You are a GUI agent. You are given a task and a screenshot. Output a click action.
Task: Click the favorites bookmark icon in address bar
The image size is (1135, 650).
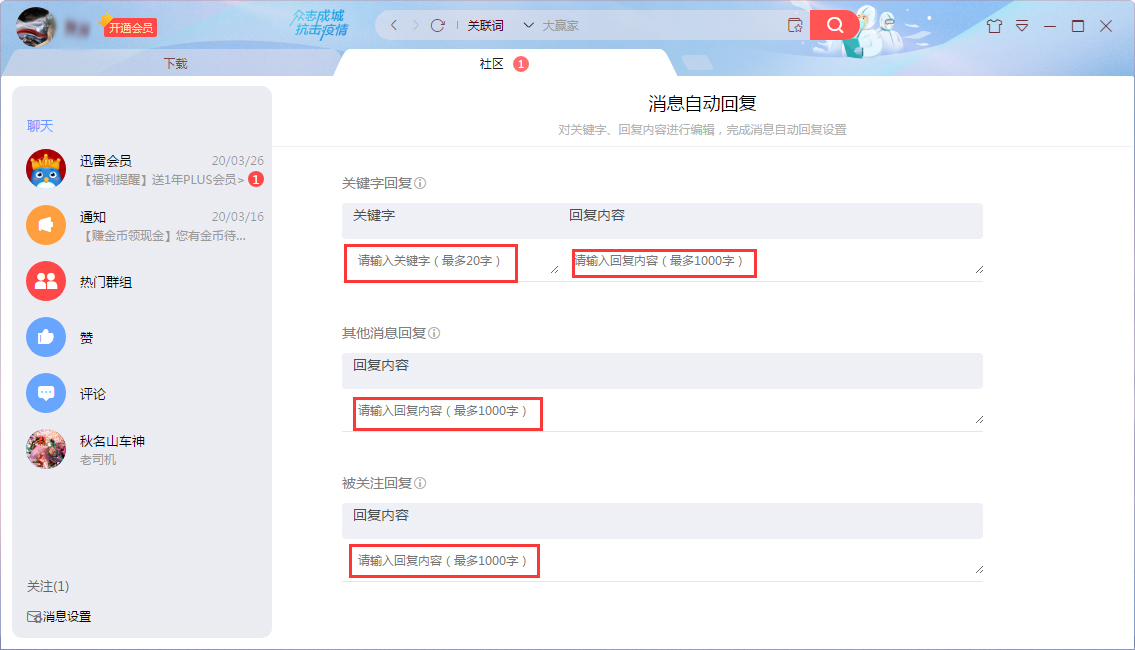tap(795, 25)
